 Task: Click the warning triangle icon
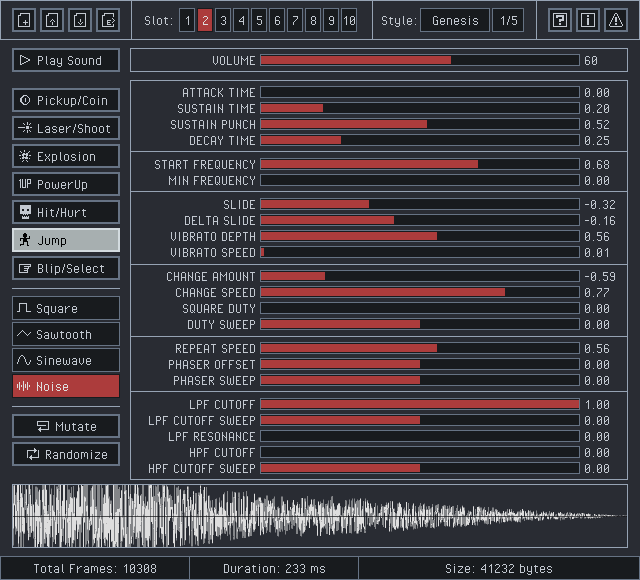(616, 20)
